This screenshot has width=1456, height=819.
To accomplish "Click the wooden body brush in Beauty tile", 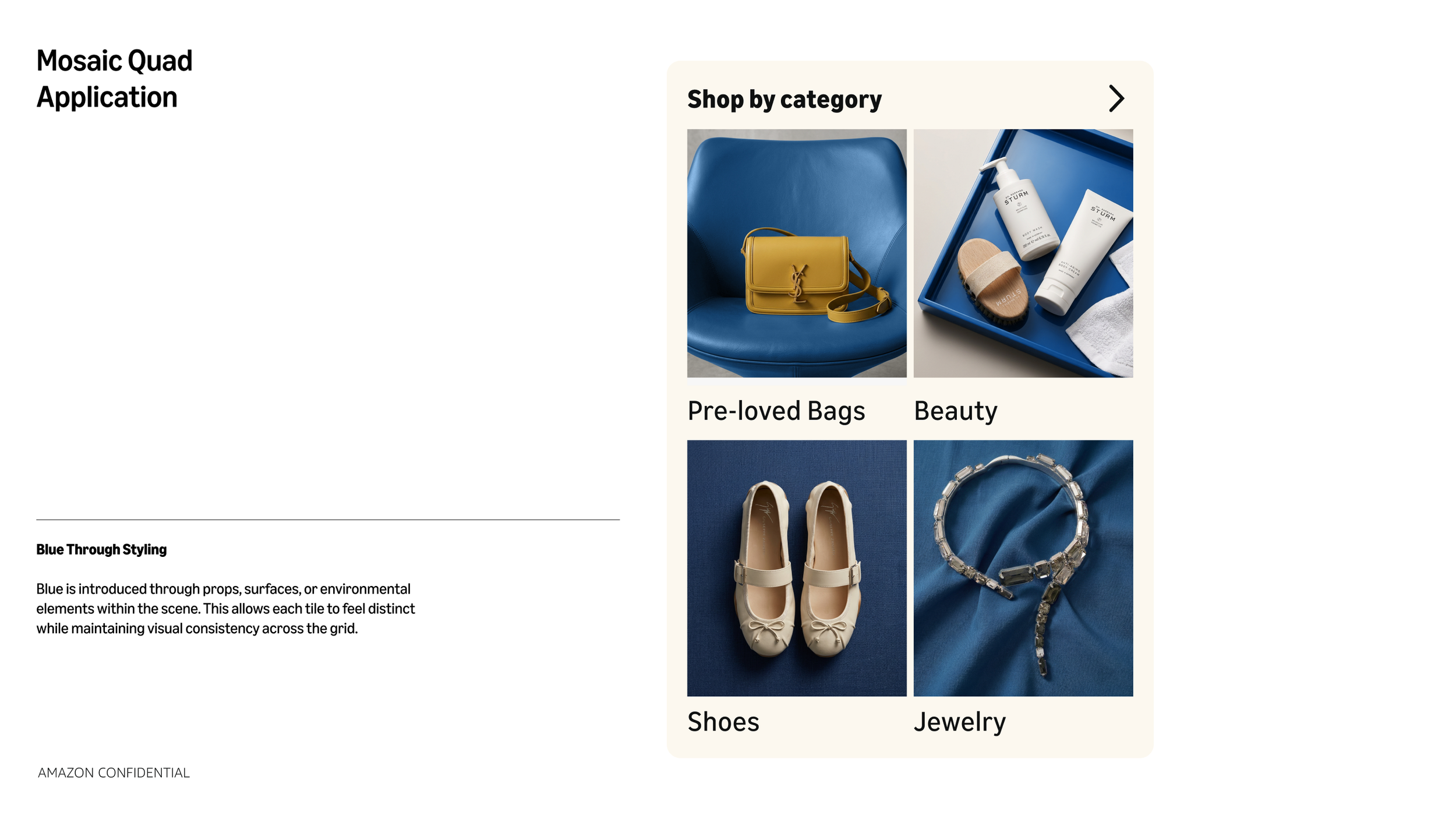I will (x=992, y=281).
